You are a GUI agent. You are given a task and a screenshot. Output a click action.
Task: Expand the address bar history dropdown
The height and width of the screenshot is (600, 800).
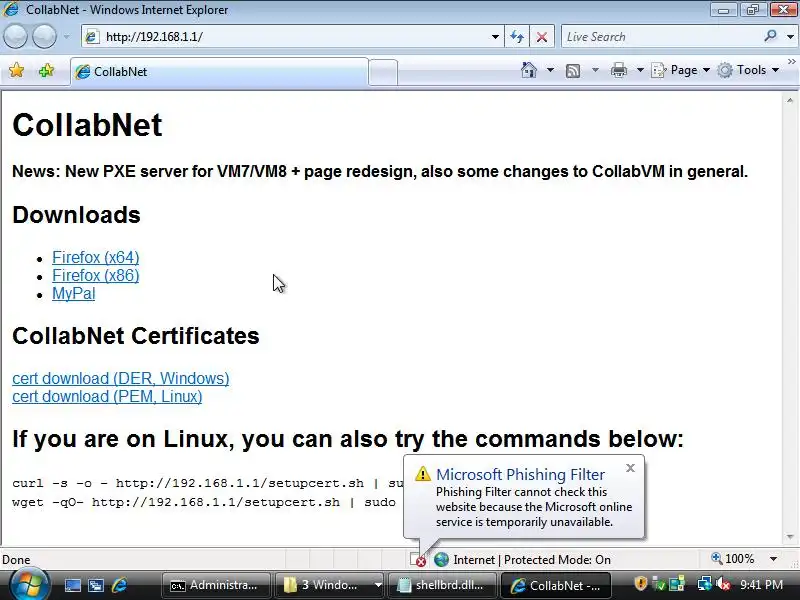coord(495,37)
